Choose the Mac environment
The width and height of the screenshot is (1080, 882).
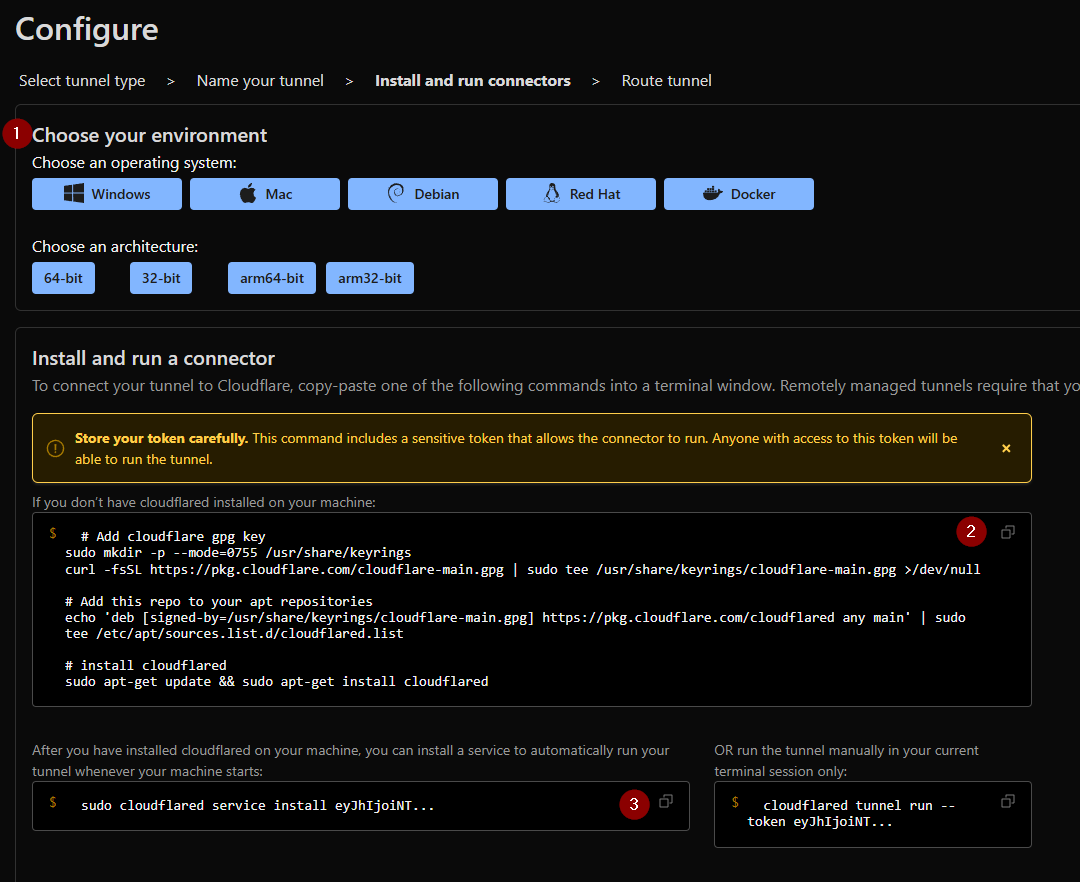[264, 193]
